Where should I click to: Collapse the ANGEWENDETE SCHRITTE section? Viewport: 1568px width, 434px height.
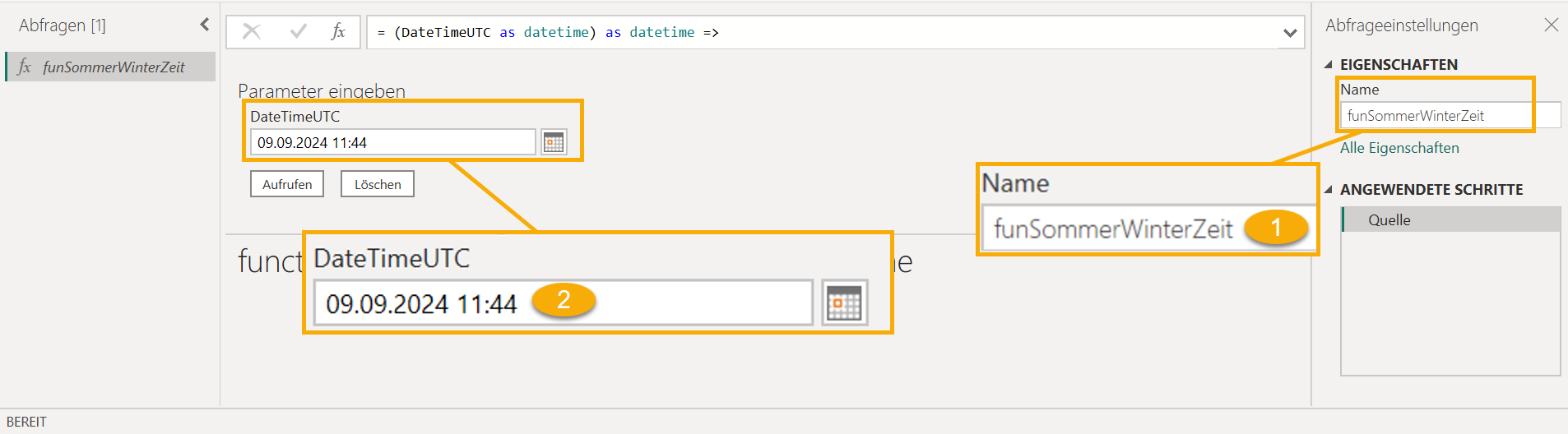point(1328,189)
